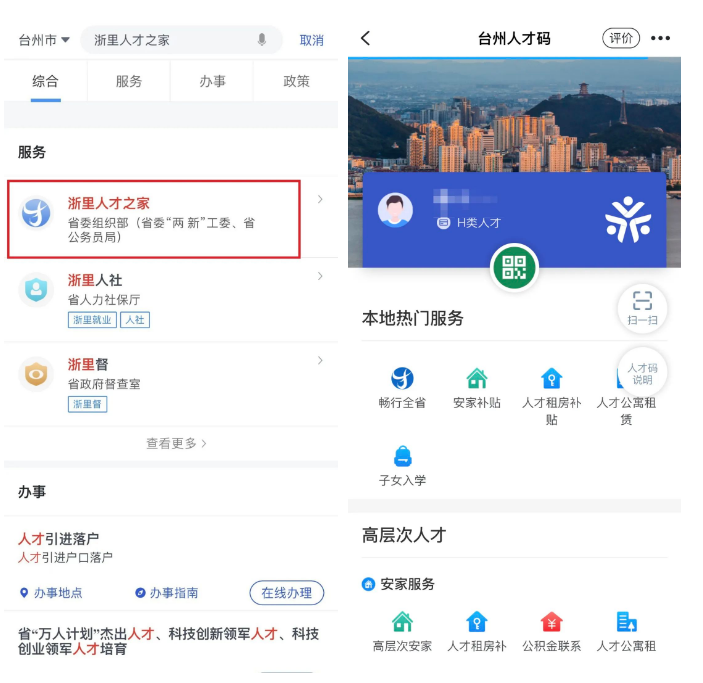Select the 子女入学 backpack icon

pyautogui.click(x=403, y=456)
